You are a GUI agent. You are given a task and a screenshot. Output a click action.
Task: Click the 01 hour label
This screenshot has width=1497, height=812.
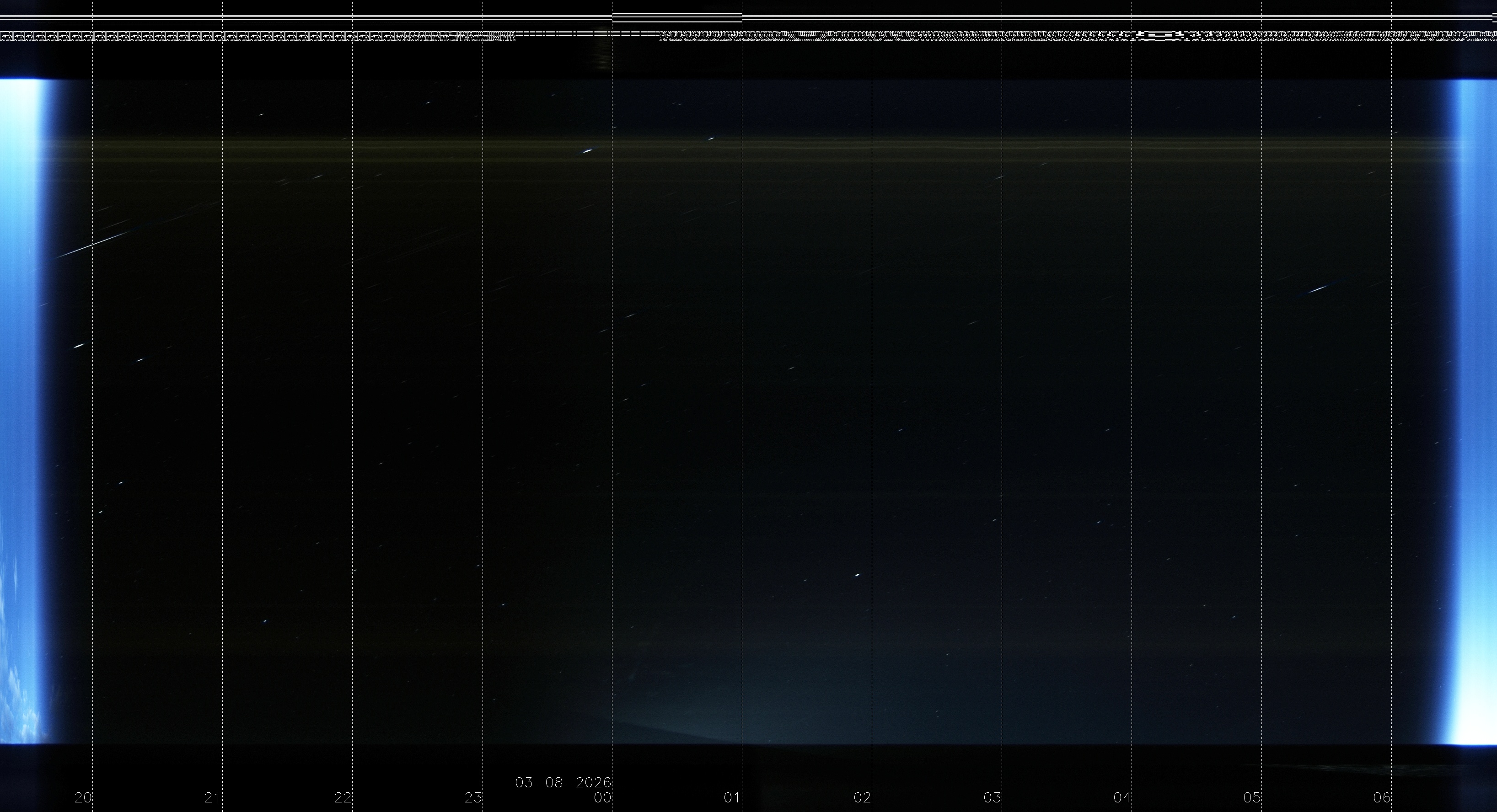[x=732, y=798]
